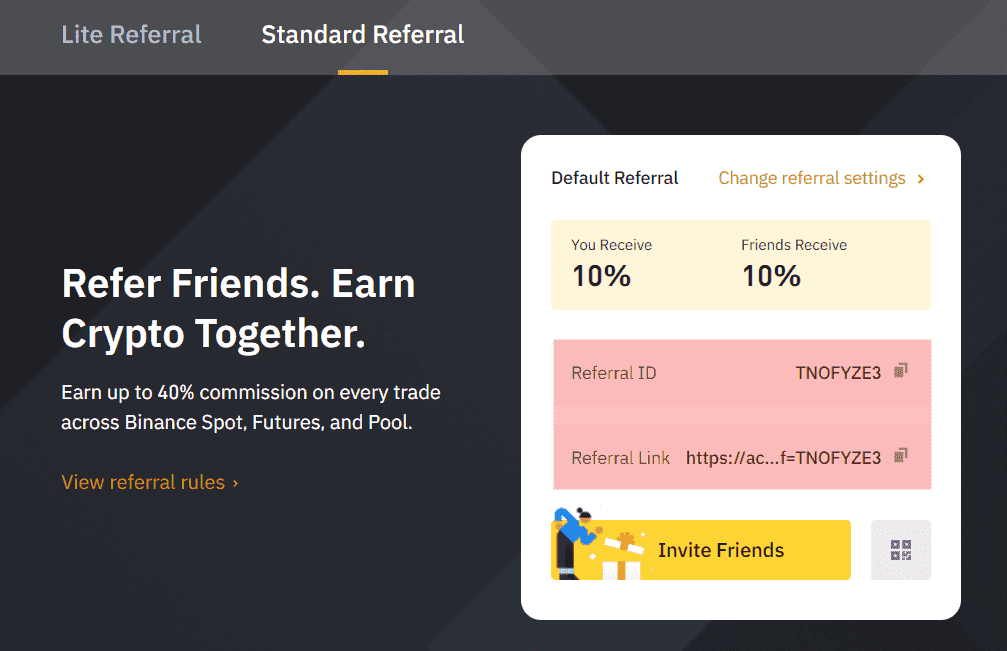Viewport: 1007px width, 651px height.
Task: Click the character illustration on invite button
Action: click(x=573, y=541)
